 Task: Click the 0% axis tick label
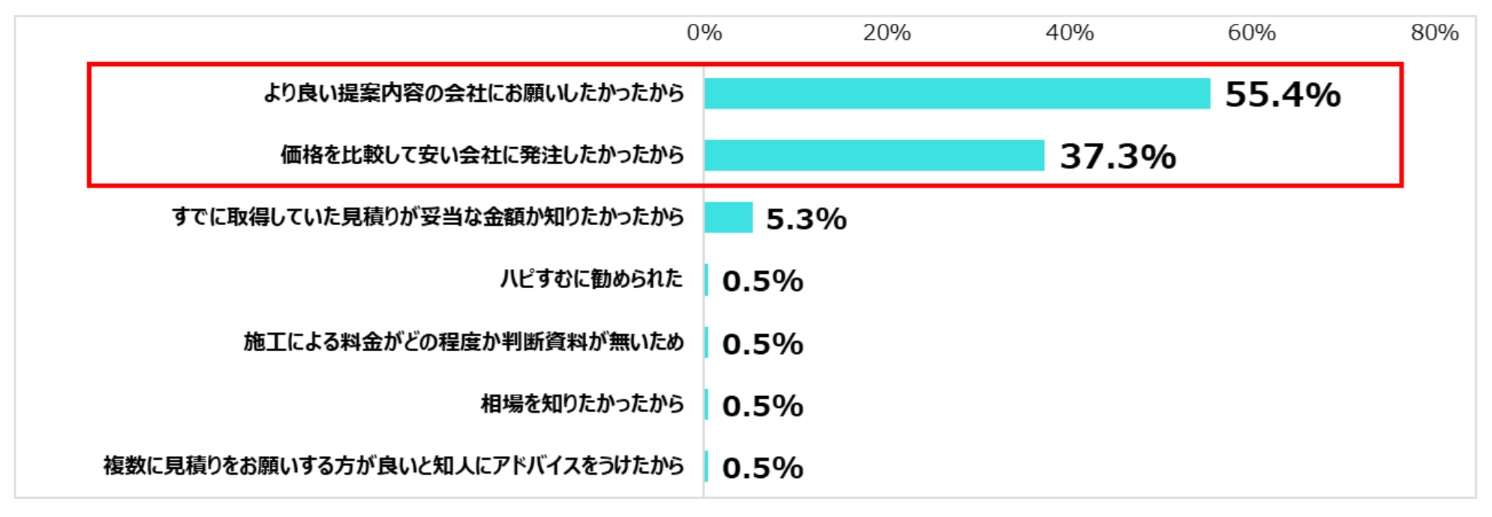pos(704,33)
